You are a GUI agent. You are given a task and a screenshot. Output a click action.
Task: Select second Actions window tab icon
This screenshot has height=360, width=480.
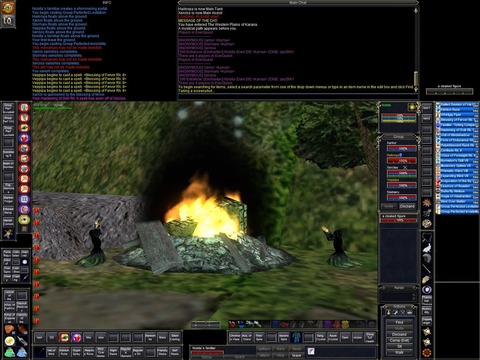coord(395,313)
